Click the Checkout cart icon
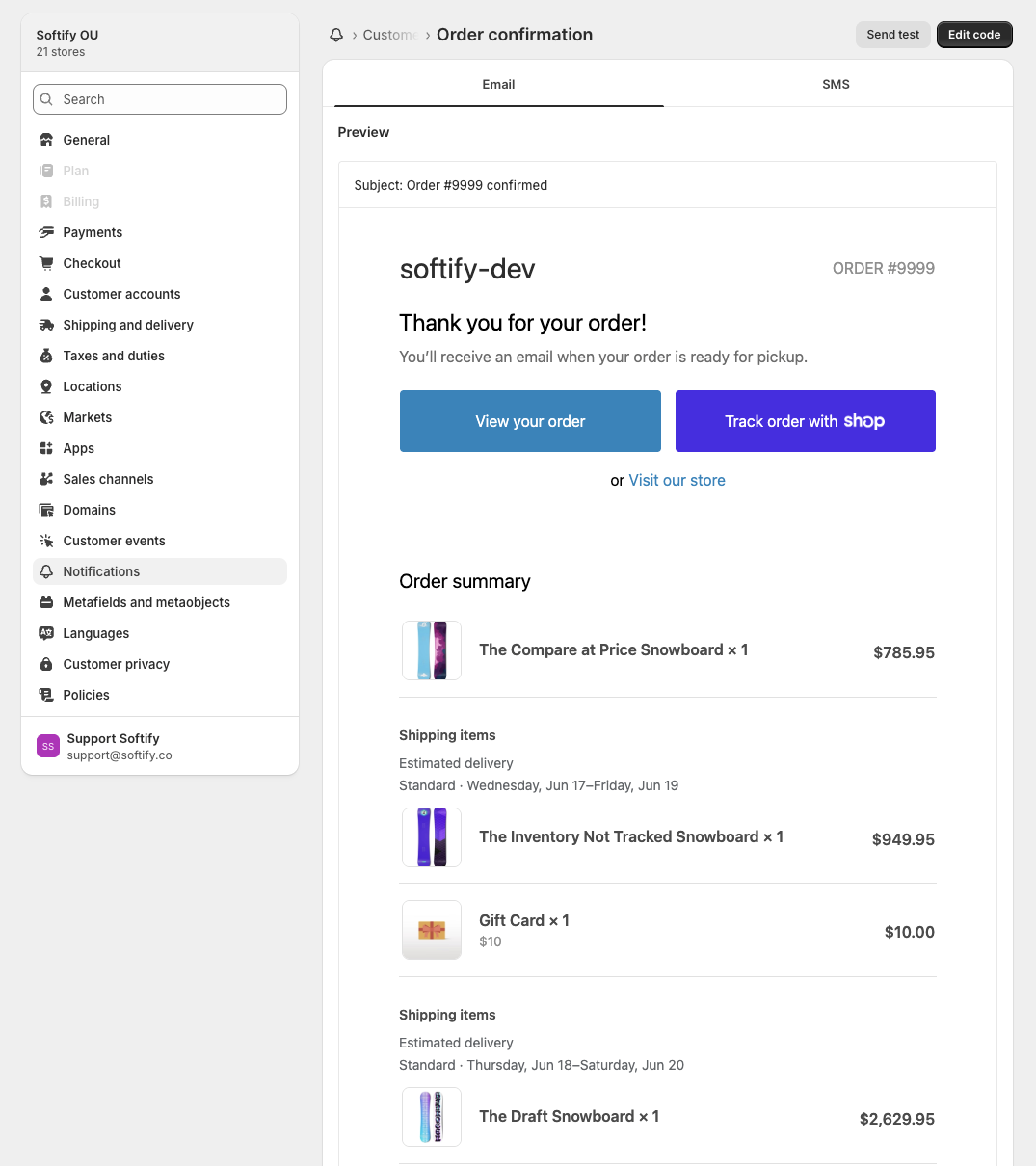This screenshot has width=1036, height=1166. click(x=46, y=263)
